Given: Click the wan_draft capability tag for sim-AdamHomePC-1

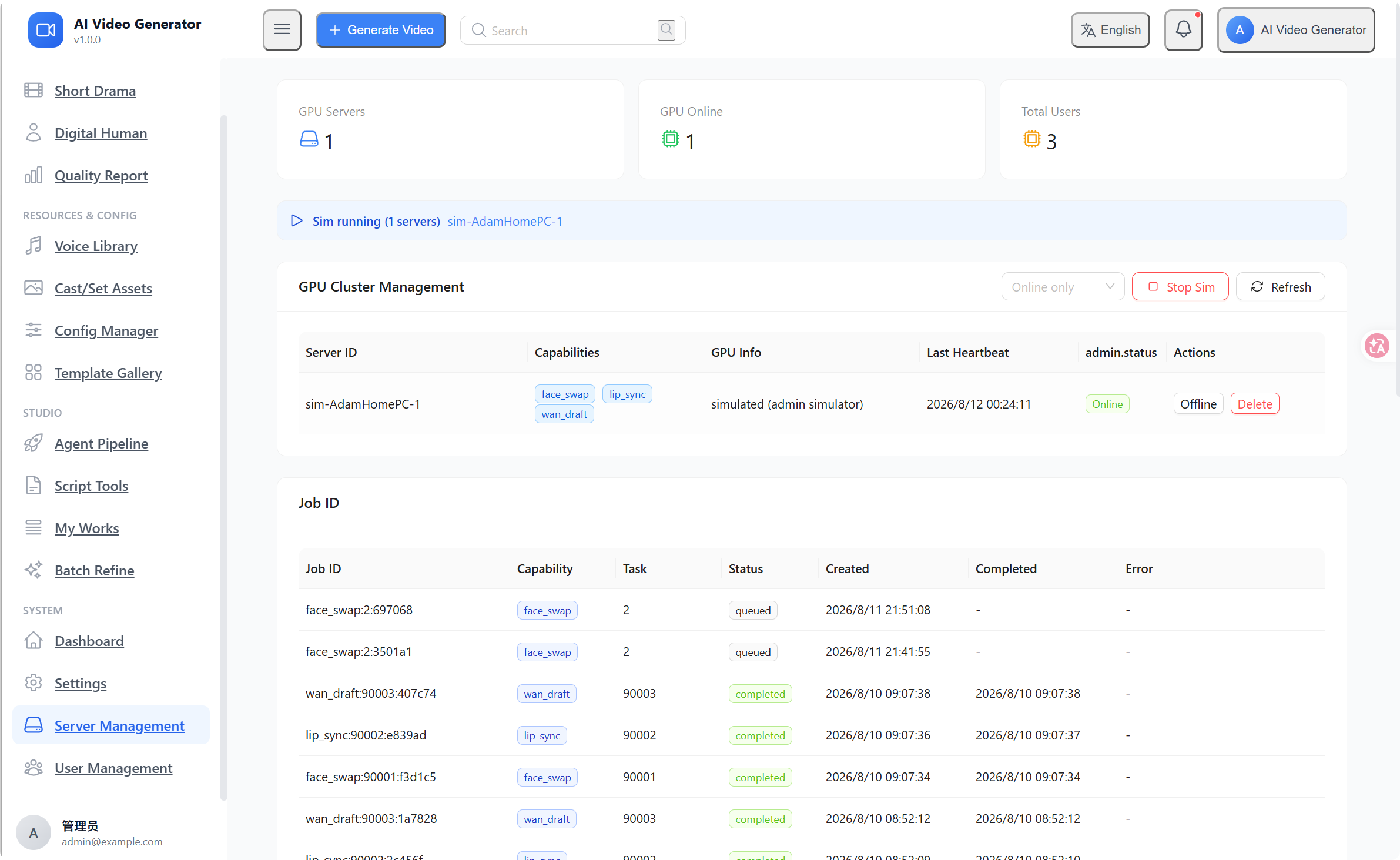Looking at the screenshot, I should click(564, 414).
